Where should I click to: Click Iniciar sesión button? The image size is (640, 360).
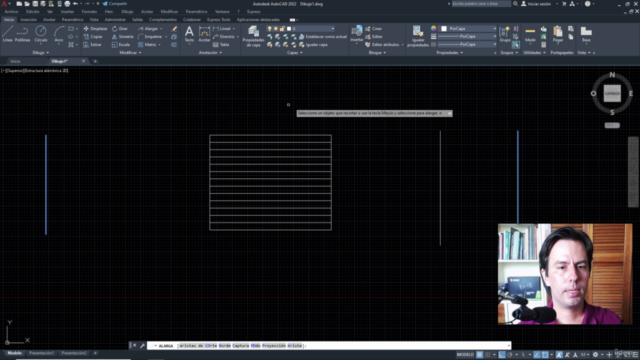[536, 4]
